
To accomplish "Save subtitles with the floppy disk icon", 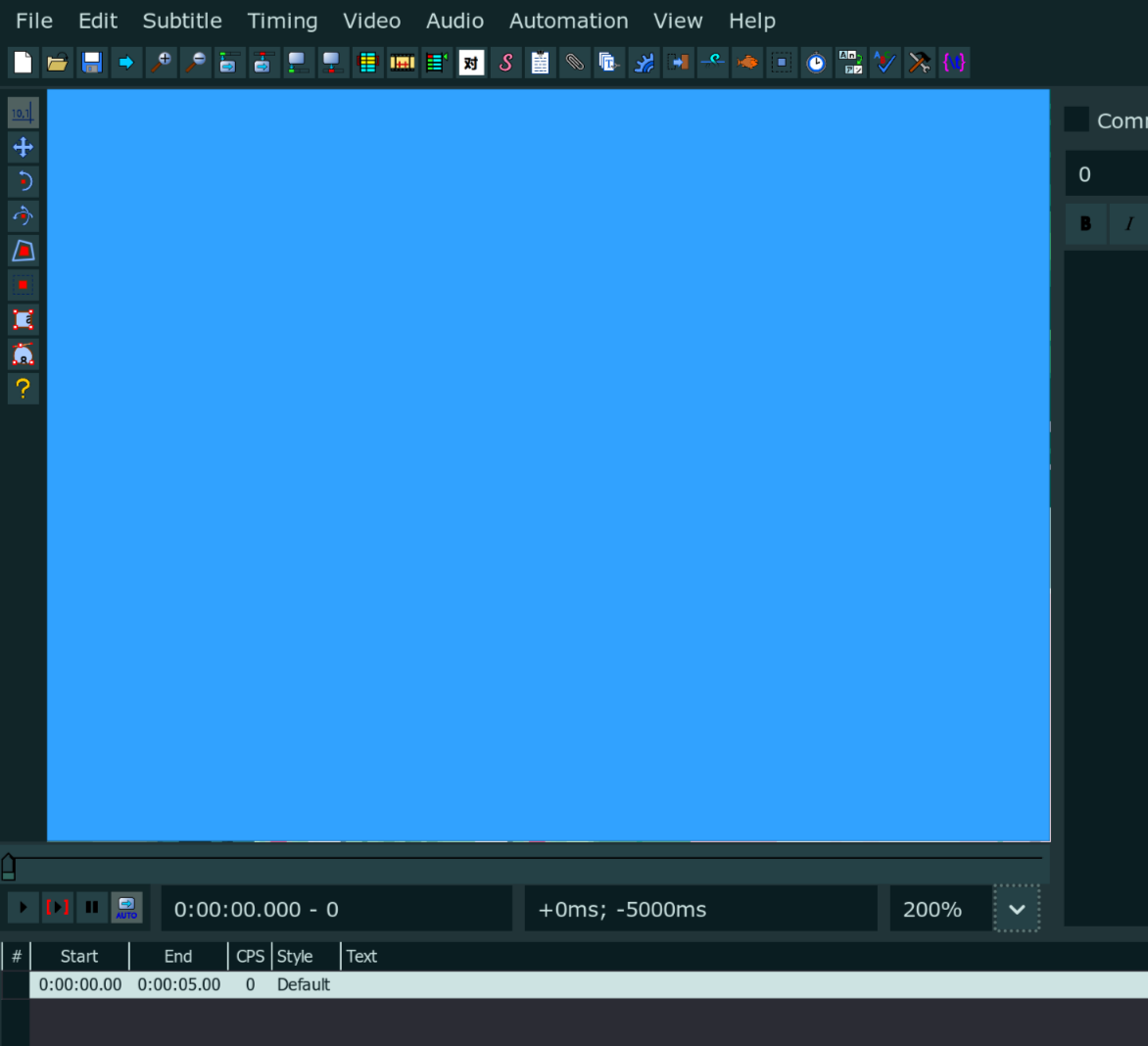I will click(91, 63).
